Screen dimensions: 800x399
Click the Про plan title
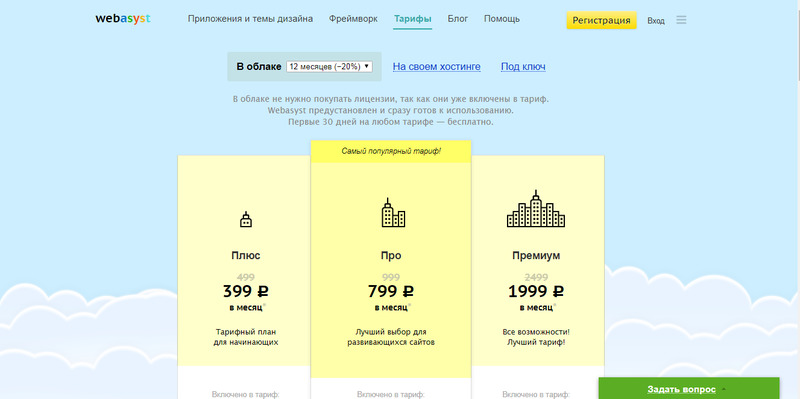pyautogui.click(x=391, y=256)
